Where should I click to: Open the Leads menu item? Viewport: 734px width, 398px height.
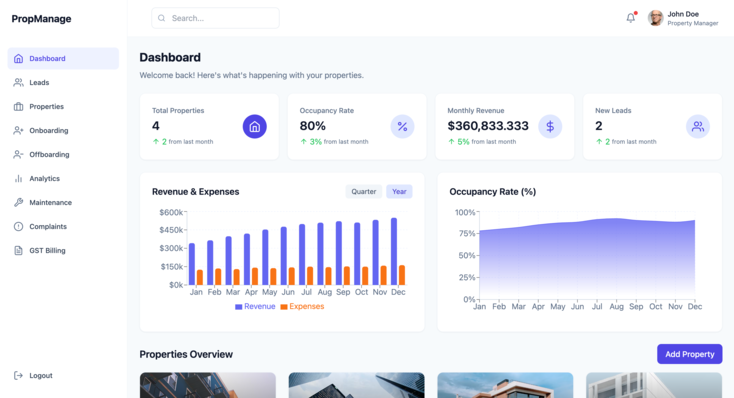pyautogui.click(x=63, y=82)
